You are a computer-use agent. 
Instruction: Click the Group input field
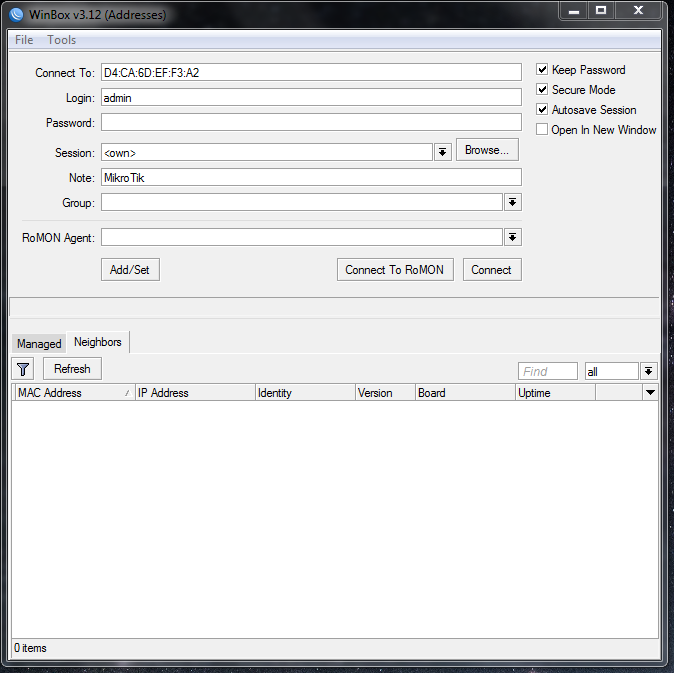click(302, 202)
